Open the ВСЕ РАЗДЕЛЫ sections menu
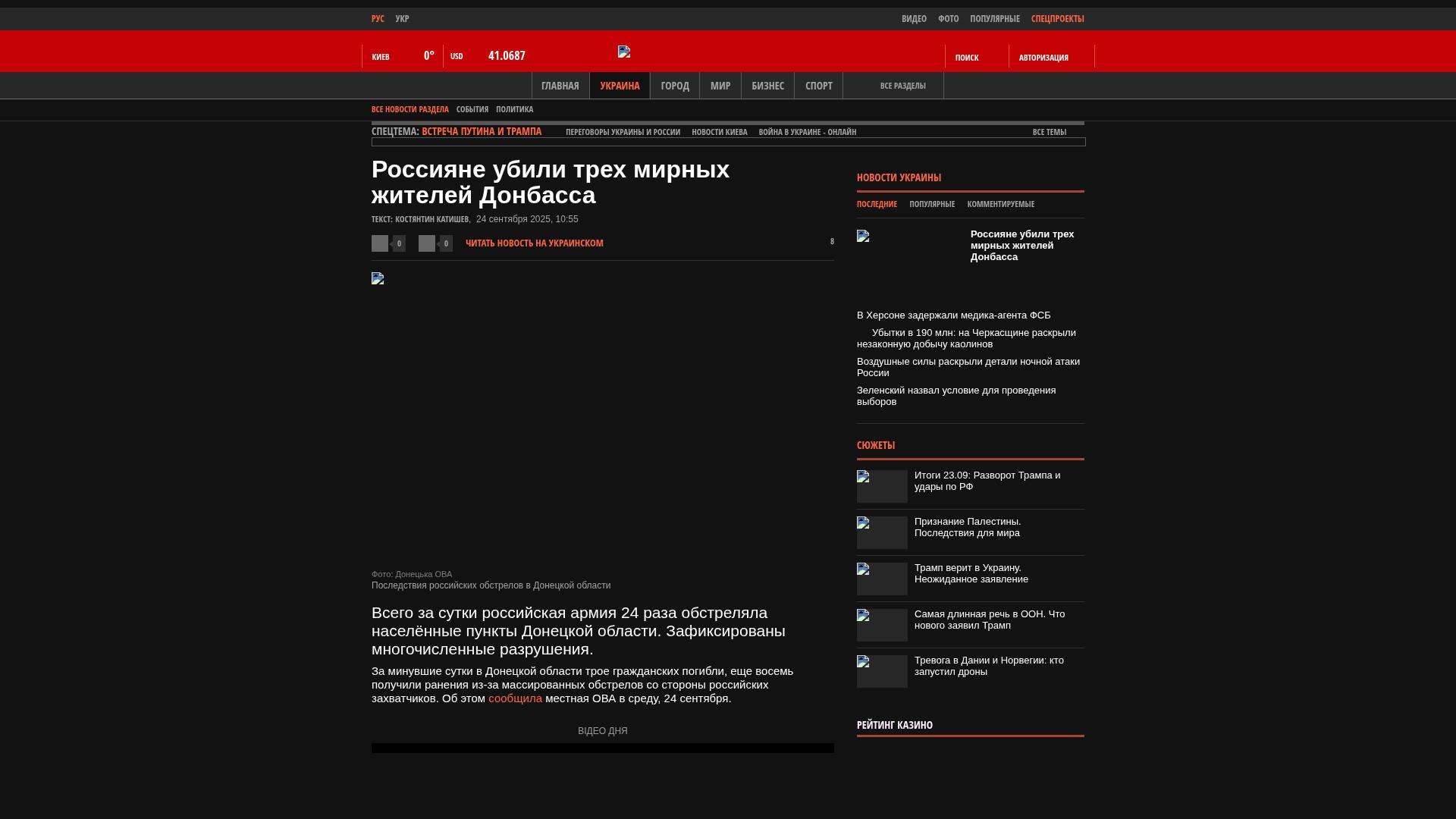1456x819 pixels. pyautogui.click(x=902, y=85)
